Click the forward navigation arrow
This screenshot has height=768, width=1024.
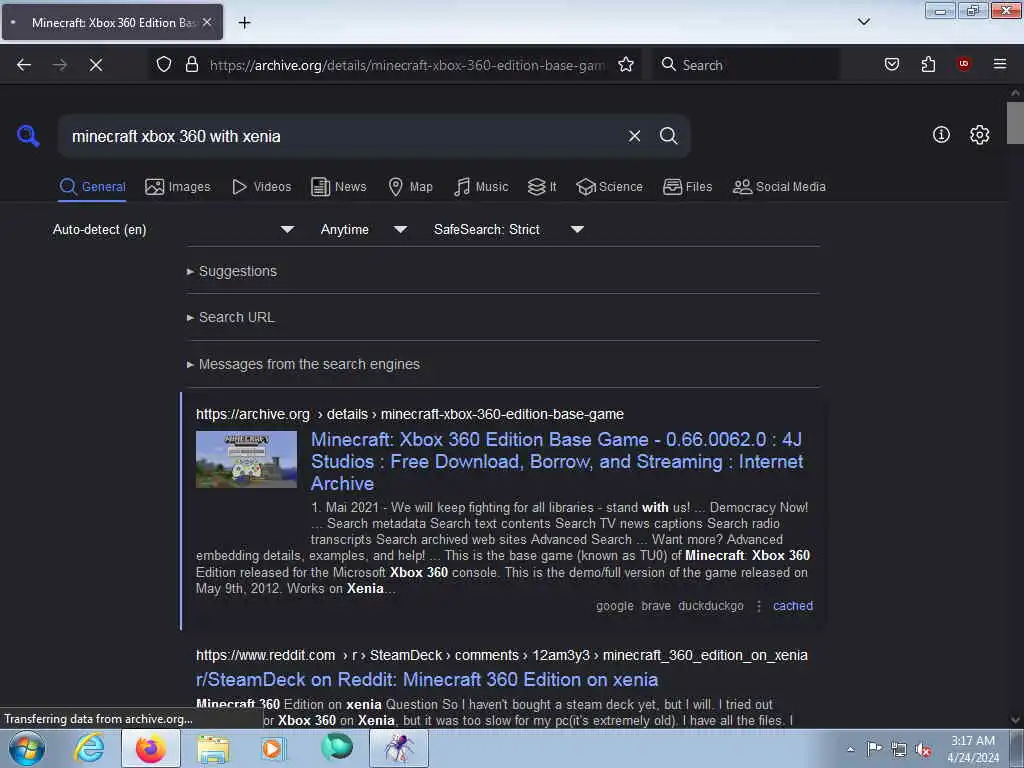(59, 65)
